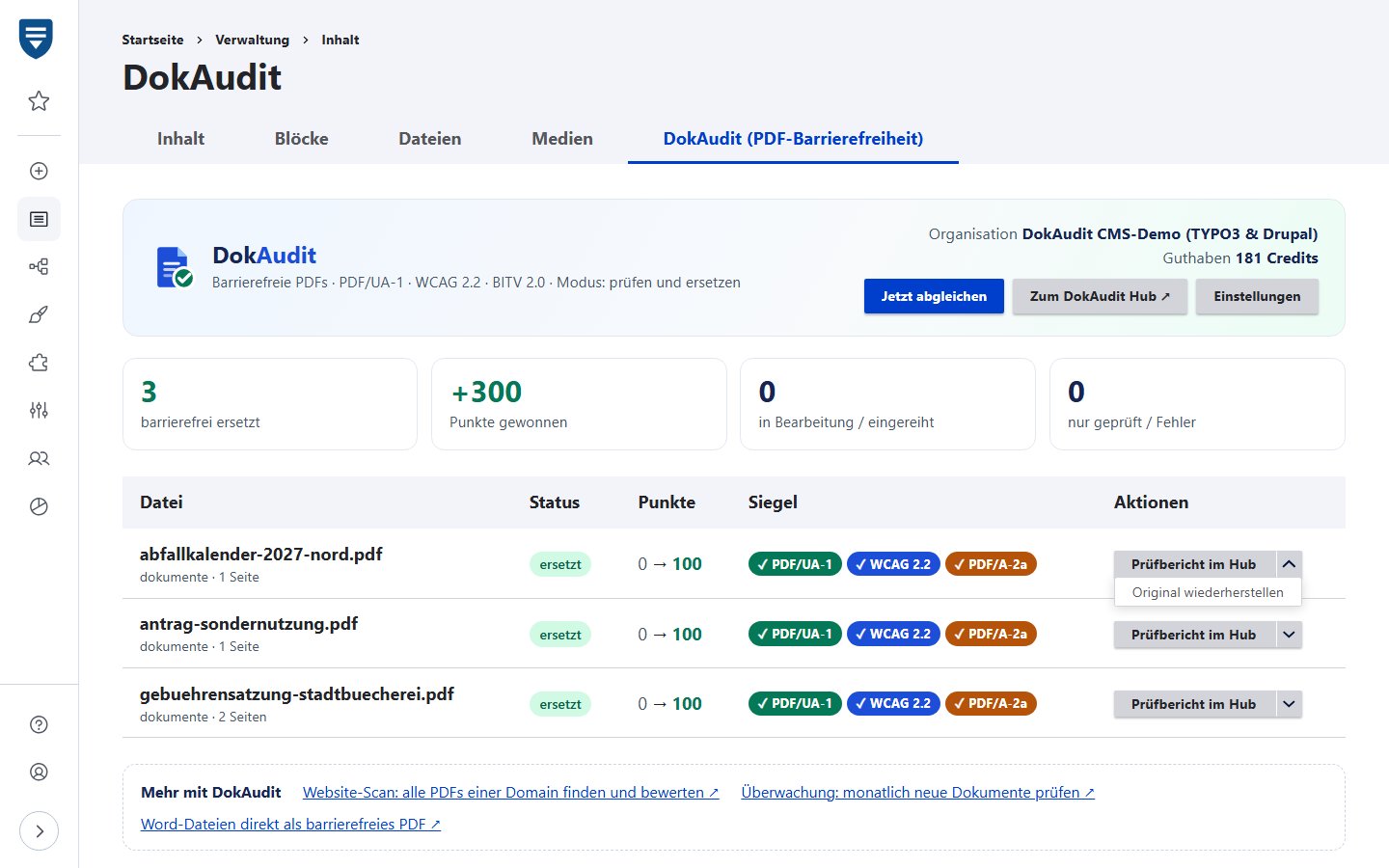Switch to the Inhalt tab

180,139
